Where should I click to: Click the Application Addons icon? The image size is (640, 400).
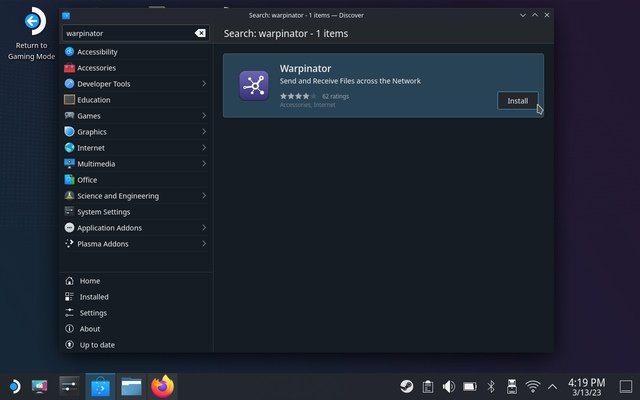pos(69,228)
